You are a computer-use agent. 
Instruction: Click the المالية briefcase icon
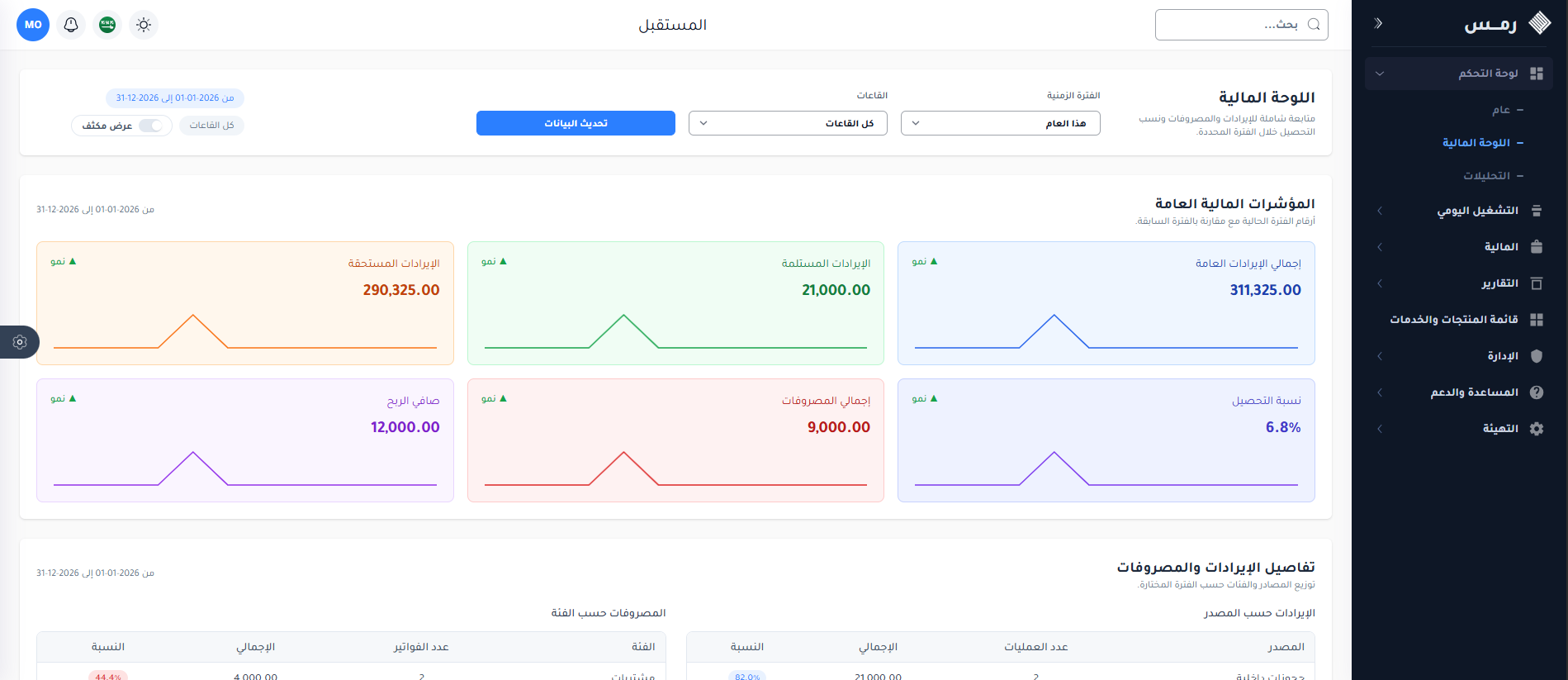click(x=1537, y=247)
